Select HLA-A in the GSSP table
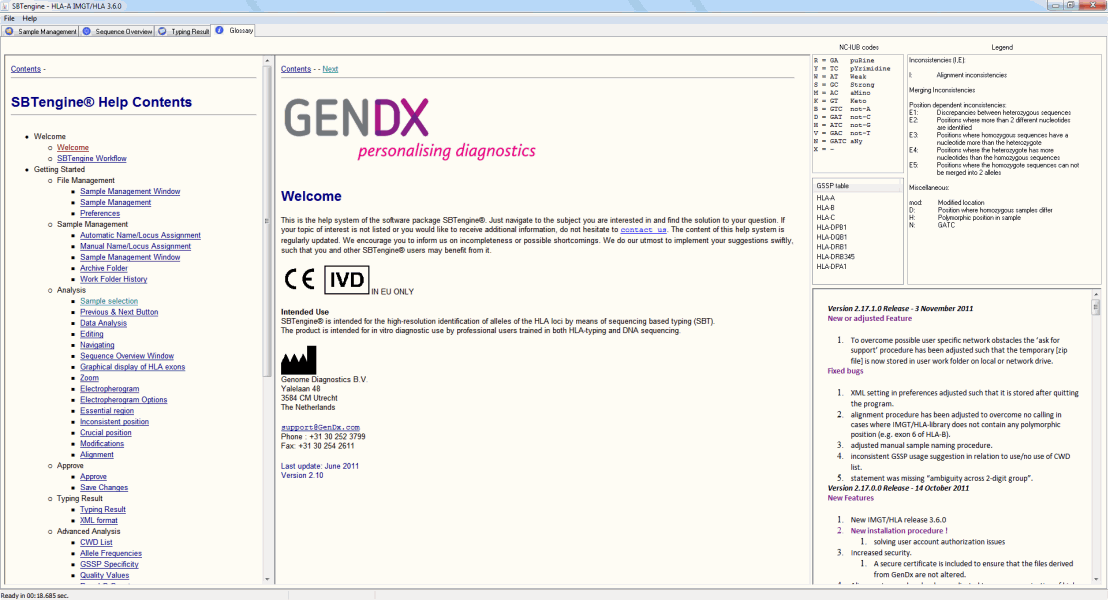This screenshot has width=1108, height=600. tap(825, 199)
